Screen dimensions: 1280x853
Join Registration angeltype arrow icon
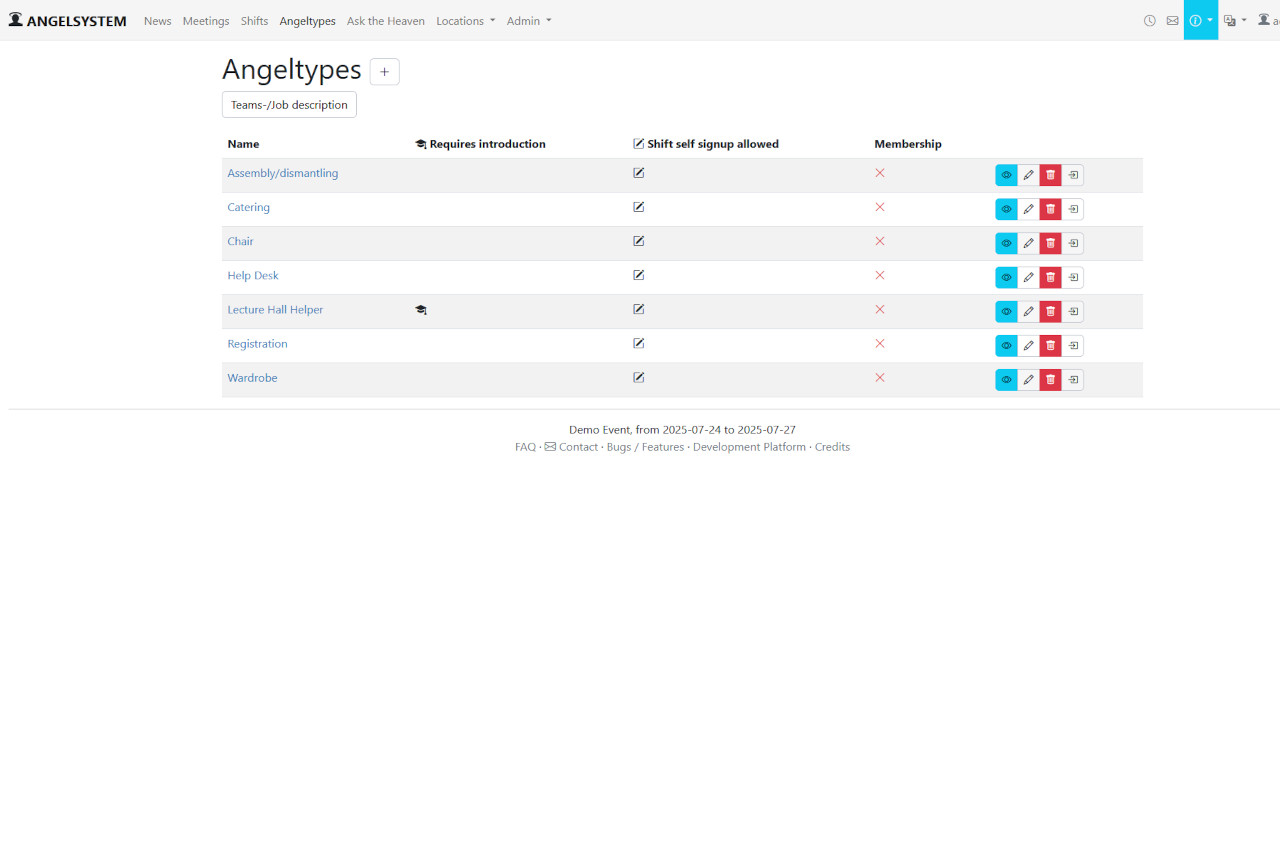pyautogui.click(x=1073, y=345)
